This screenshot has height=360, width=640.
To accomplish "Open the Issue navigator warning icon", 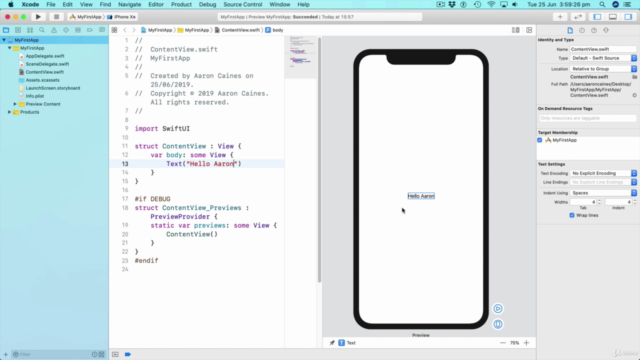I will point(54,30).
